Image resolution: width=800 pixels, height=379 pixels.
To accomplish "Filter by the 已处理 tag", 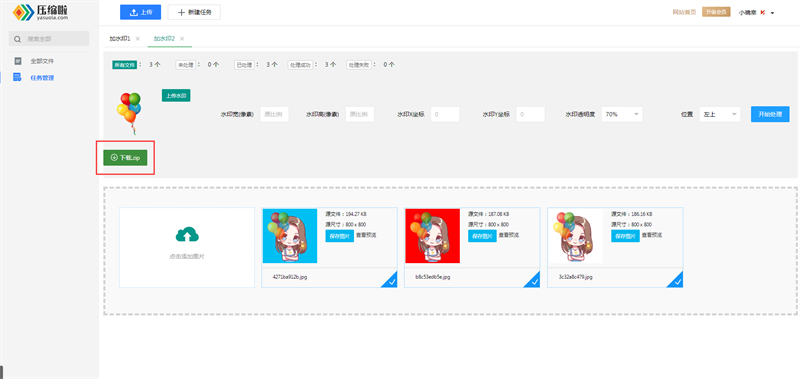I will (x=244, y=65).
